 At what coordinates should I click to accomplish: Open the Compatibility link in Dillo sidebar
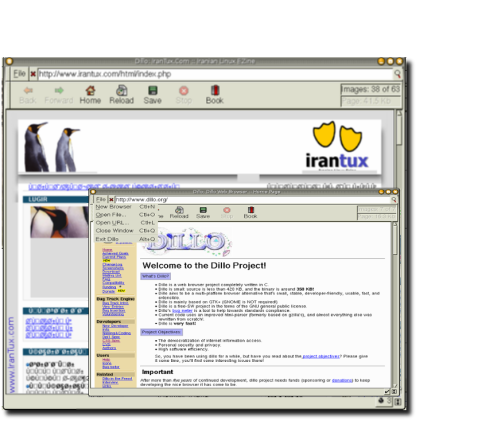[113, 283]
